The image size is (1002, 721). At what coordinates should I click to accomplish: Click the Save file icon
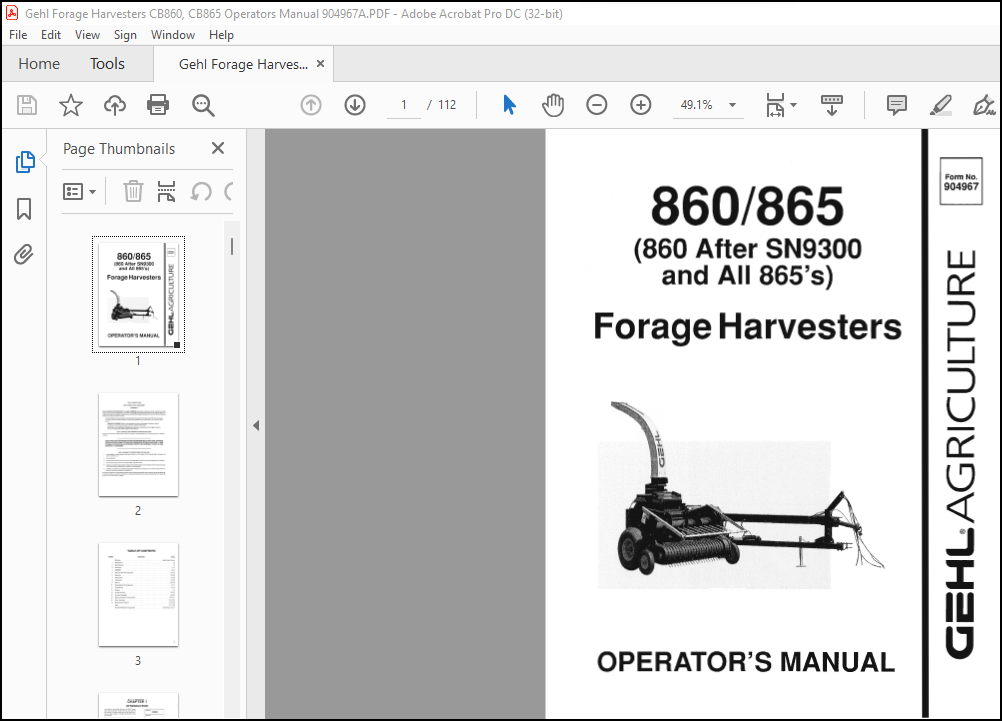[x=27, y=105]
